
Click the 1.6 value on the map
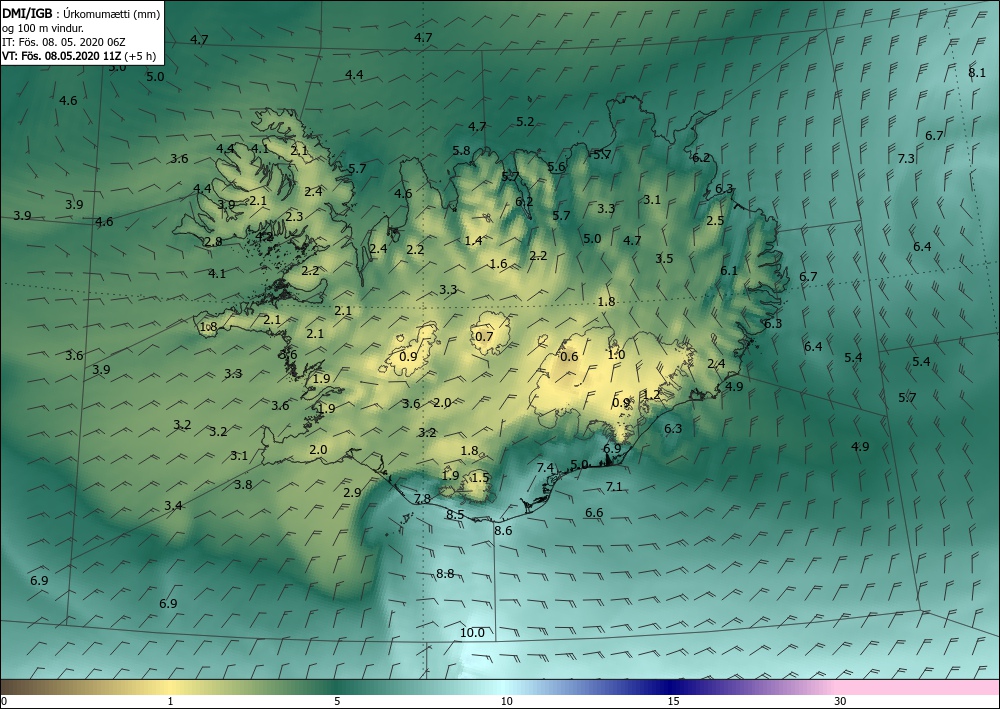coord(498,263)
